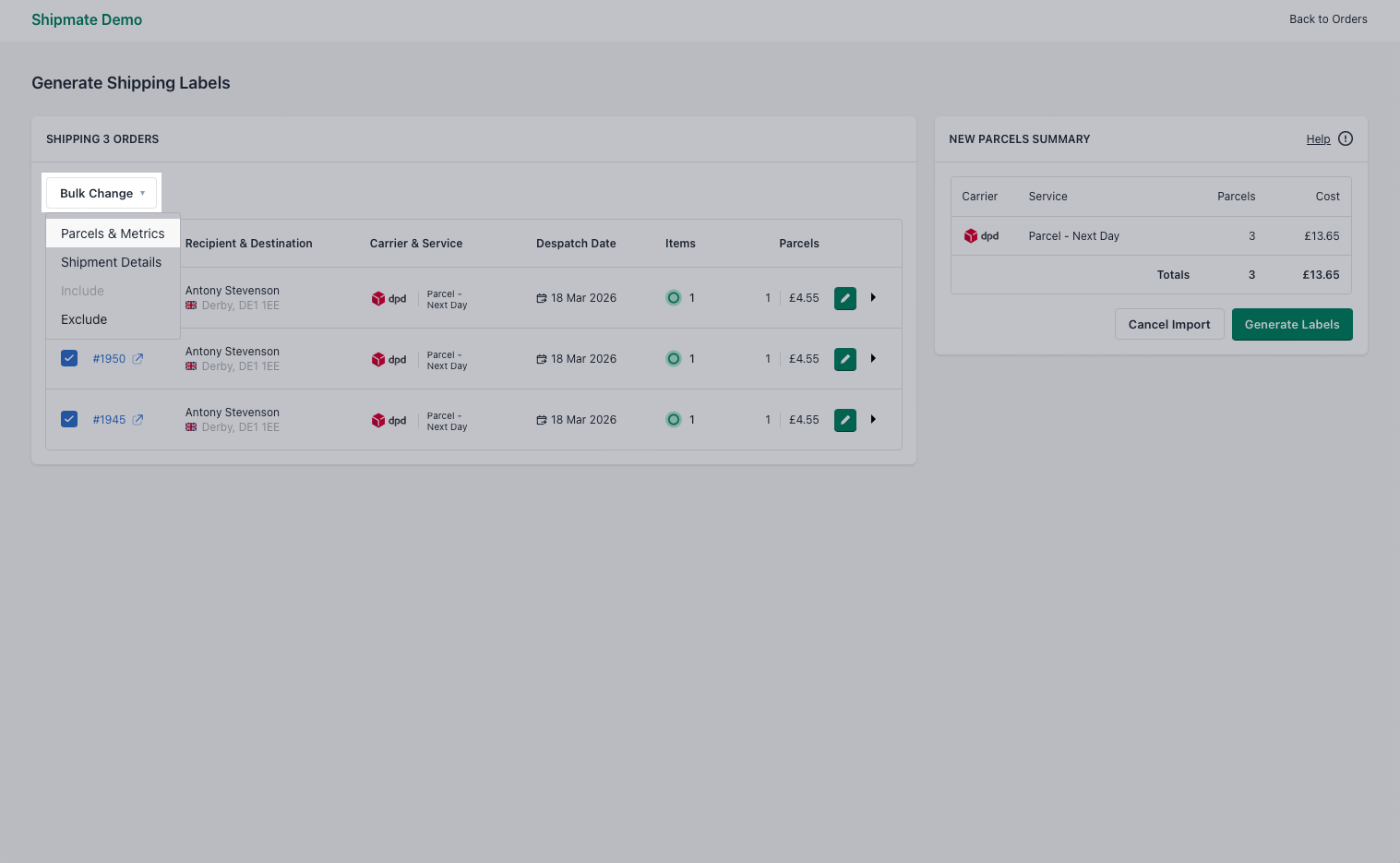Select Parcels & Metrics from the menu

(x=112, y=233)
